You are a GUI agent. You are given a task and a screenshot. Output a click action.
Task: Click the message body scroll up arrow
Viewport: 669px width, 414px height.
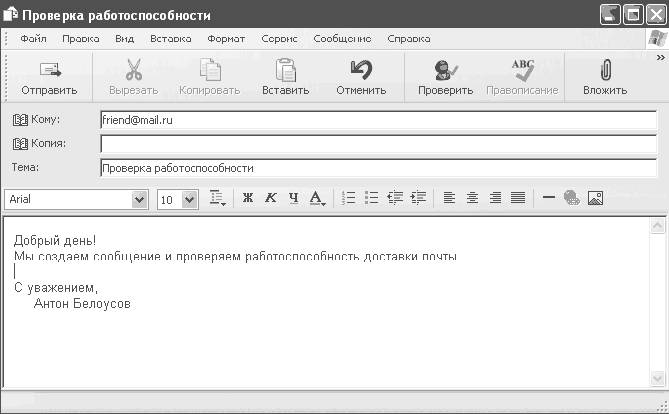(x=657, y=225)
